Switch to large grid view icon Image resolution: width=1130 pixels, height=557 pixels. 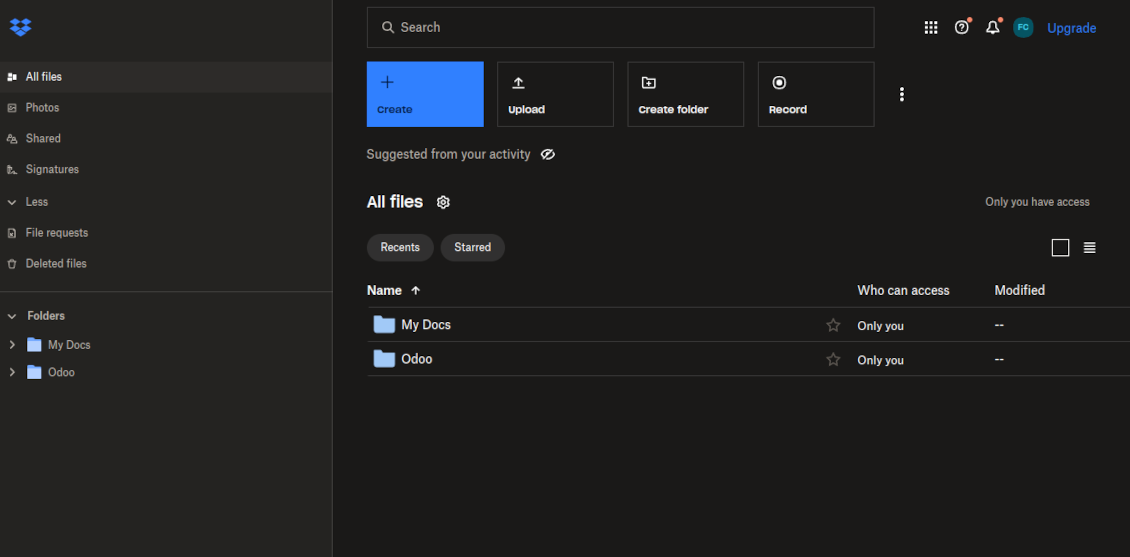click(x=1060, y=248)
